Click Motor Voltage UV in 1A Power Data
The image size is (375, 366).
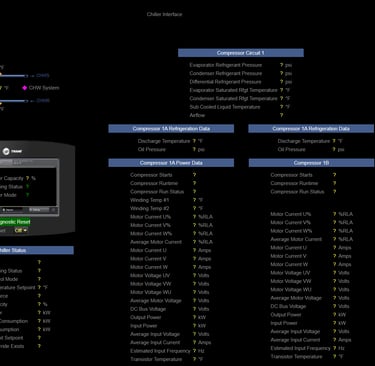coord(150,275)
